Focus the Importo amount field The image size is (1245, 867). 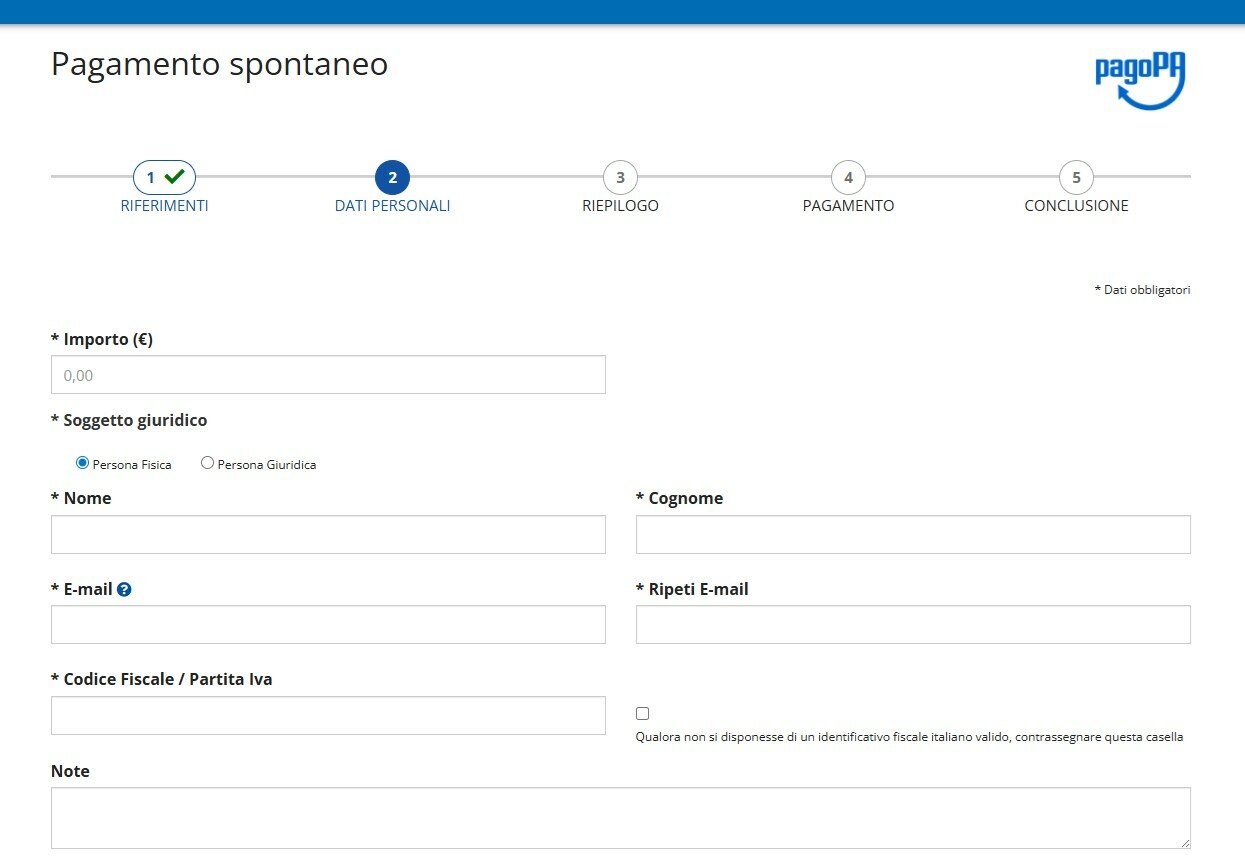[328, 375]
